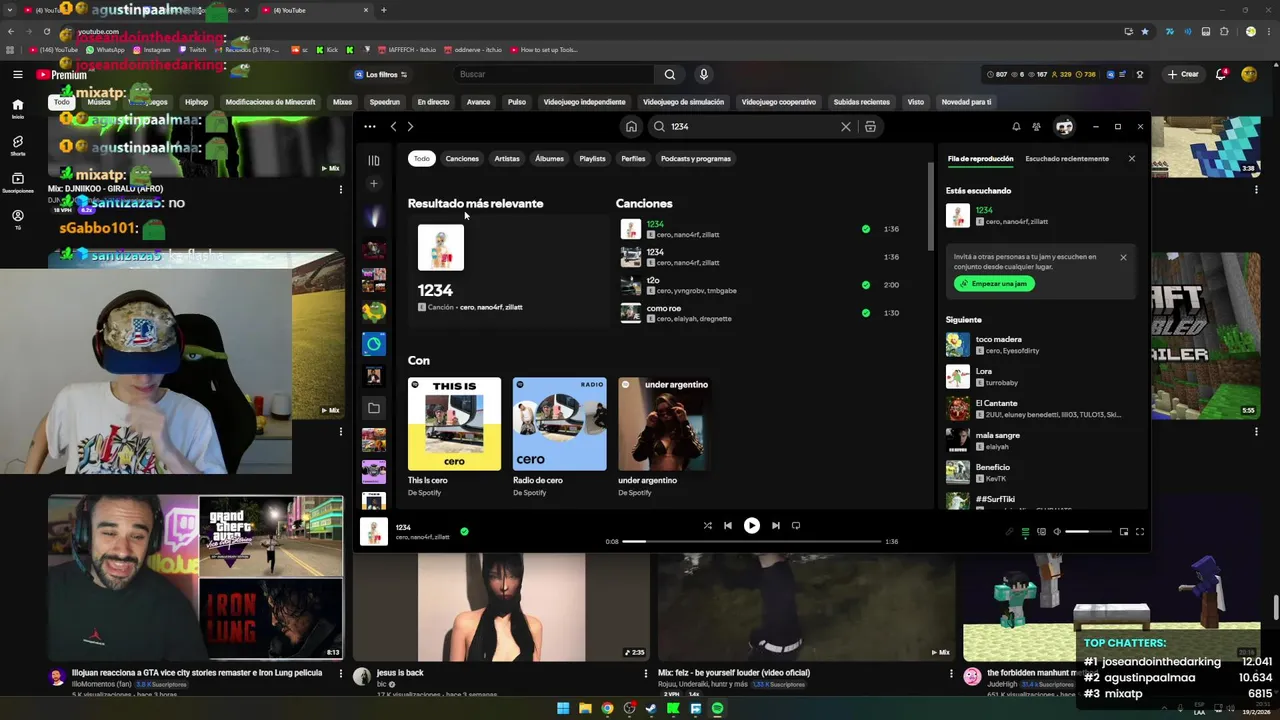Create a new playlist with the plus icon
The image size is (1280, 720).
click(x=374, y=183)
